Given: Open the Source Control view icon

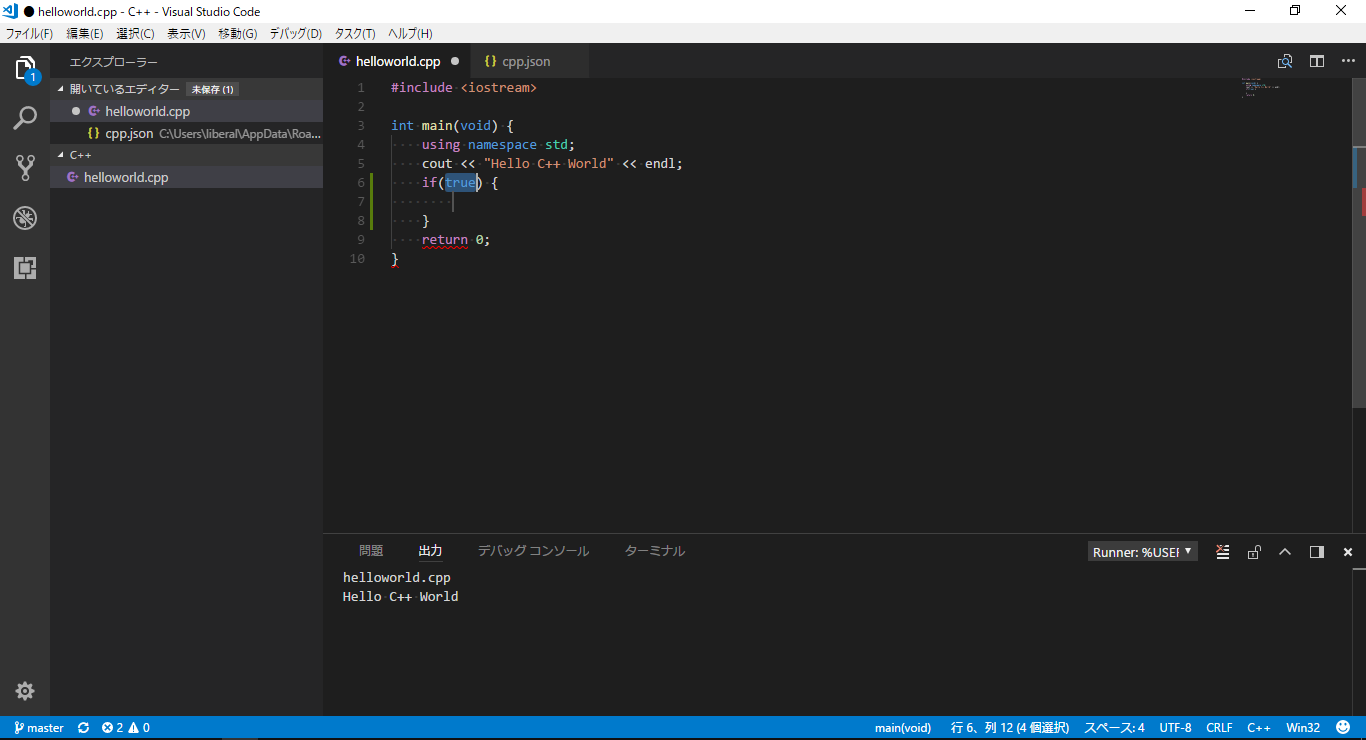Looking at the screenshot, I should pos(25,168).
